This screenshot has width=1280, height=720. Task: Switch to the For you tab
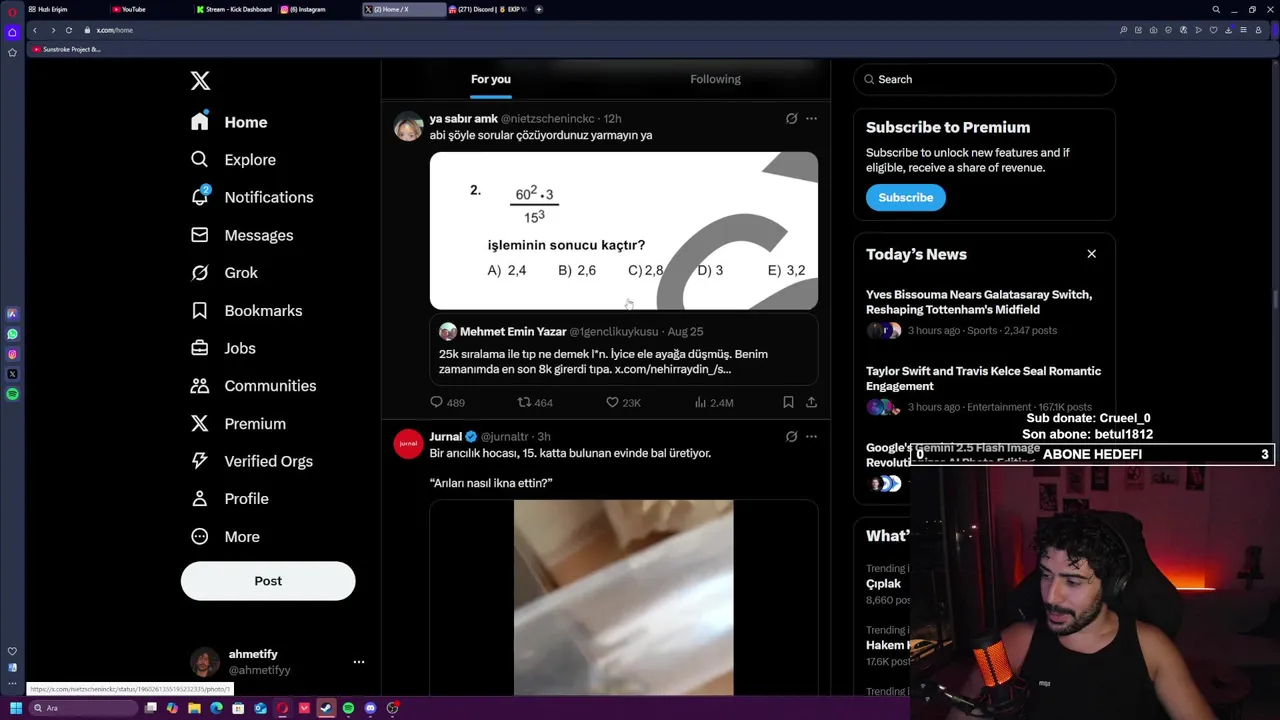pos(491,79)
